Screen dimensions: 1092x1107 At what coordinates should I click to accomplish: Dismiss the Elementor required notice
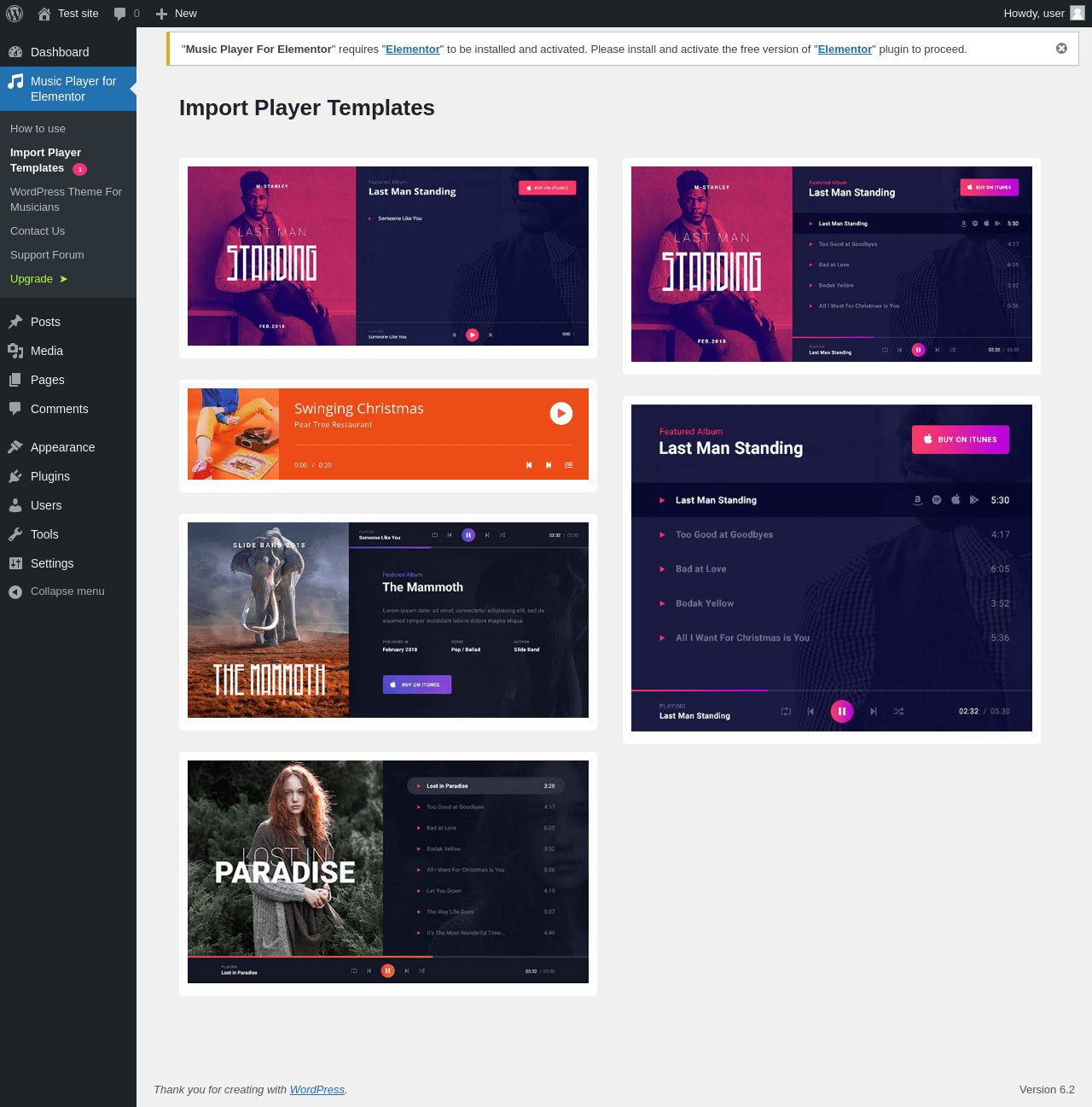[x=1061, y=49]
